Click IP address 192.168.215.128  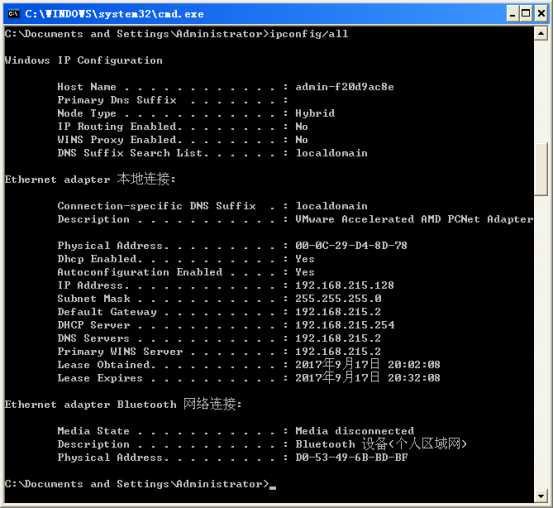345,285
